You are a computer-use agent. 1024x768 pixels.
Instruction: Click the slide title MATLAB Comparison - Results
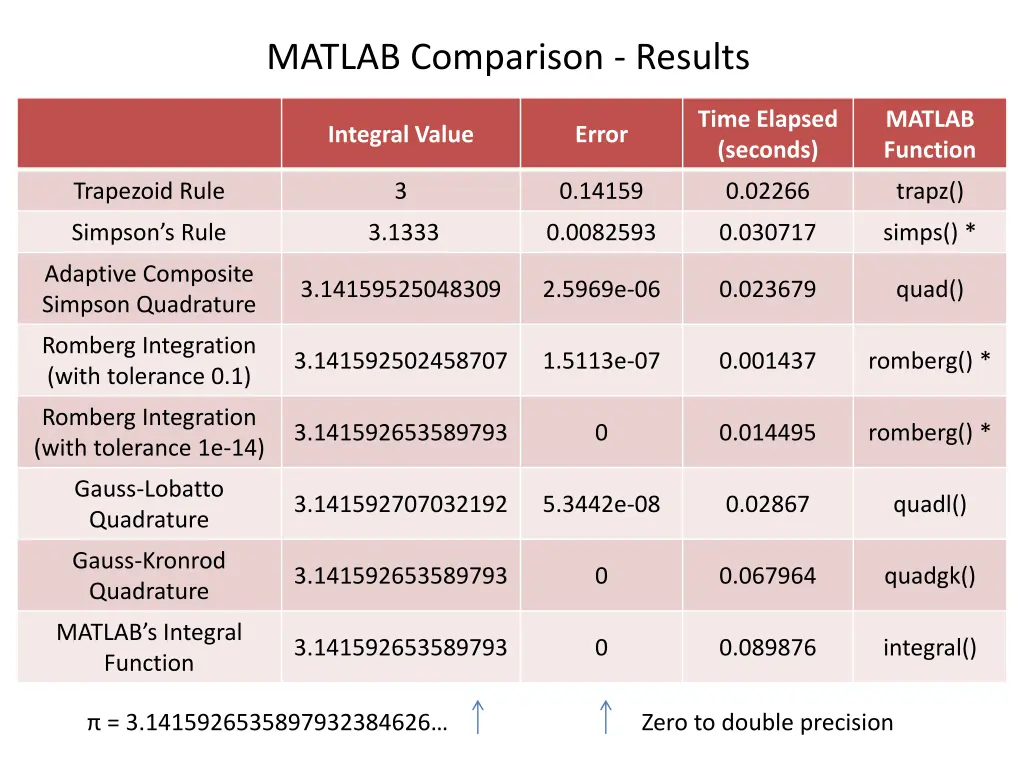508,57
